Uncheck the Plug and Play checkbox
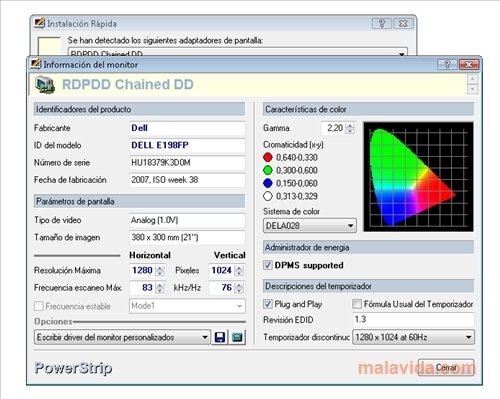This screenshot has width=500, height=399. pyautogui.click(x=268, y=304)
